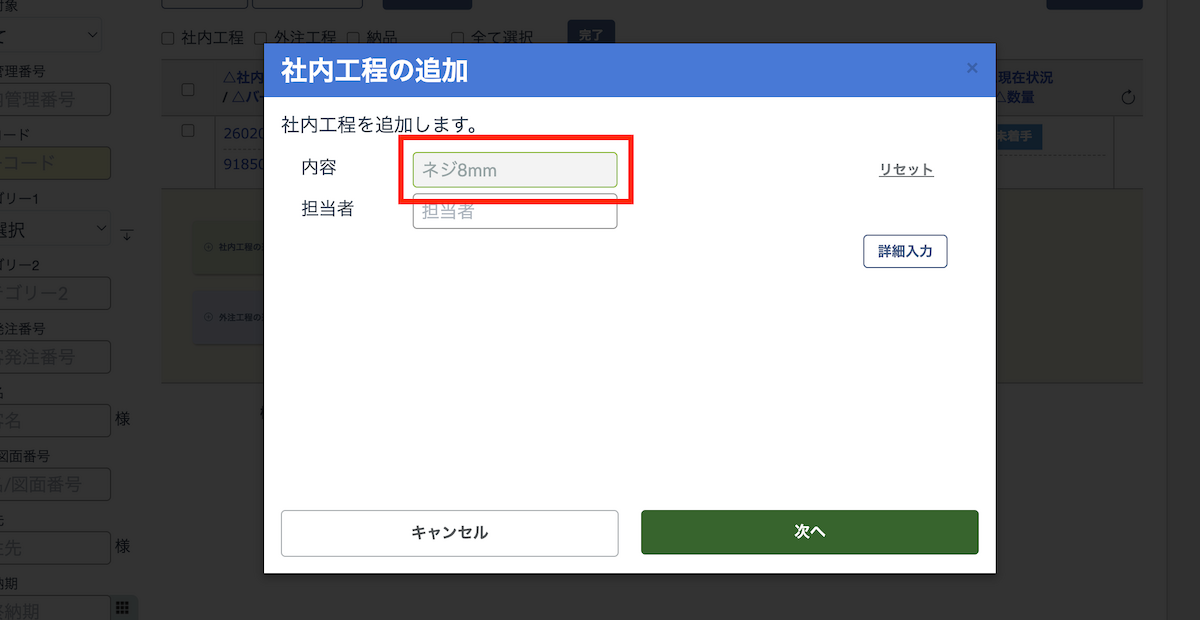1200x620 pixels.
Task: Click the green 次へ button
Action: pyautogui.click(x=809, y=533)
